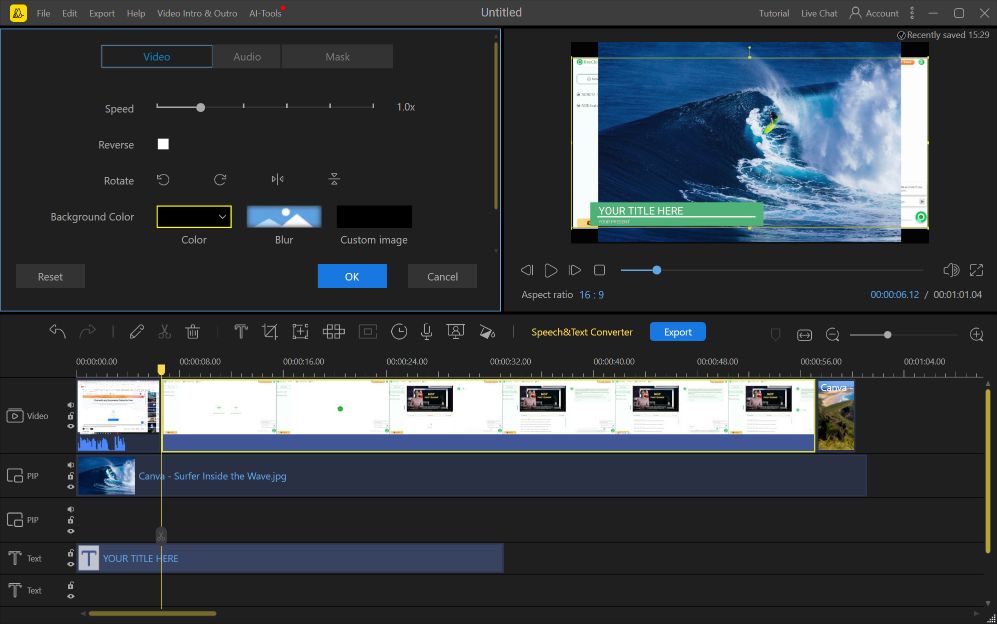The width and height of the screenshot is (997, 624).
Task: Flip the video horizontally
Action: pos(277,179)
